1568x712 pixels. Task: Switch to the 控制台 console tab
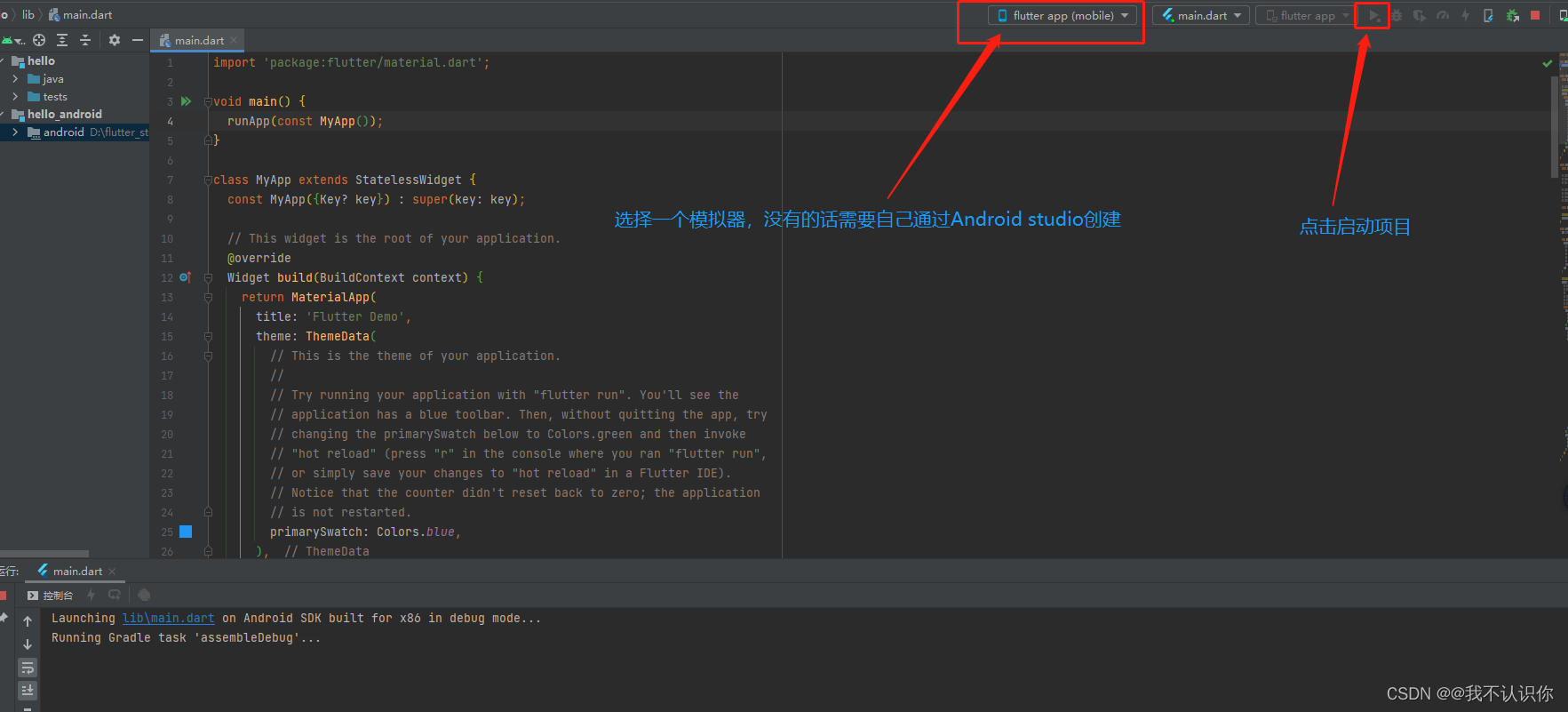(51, 596)
